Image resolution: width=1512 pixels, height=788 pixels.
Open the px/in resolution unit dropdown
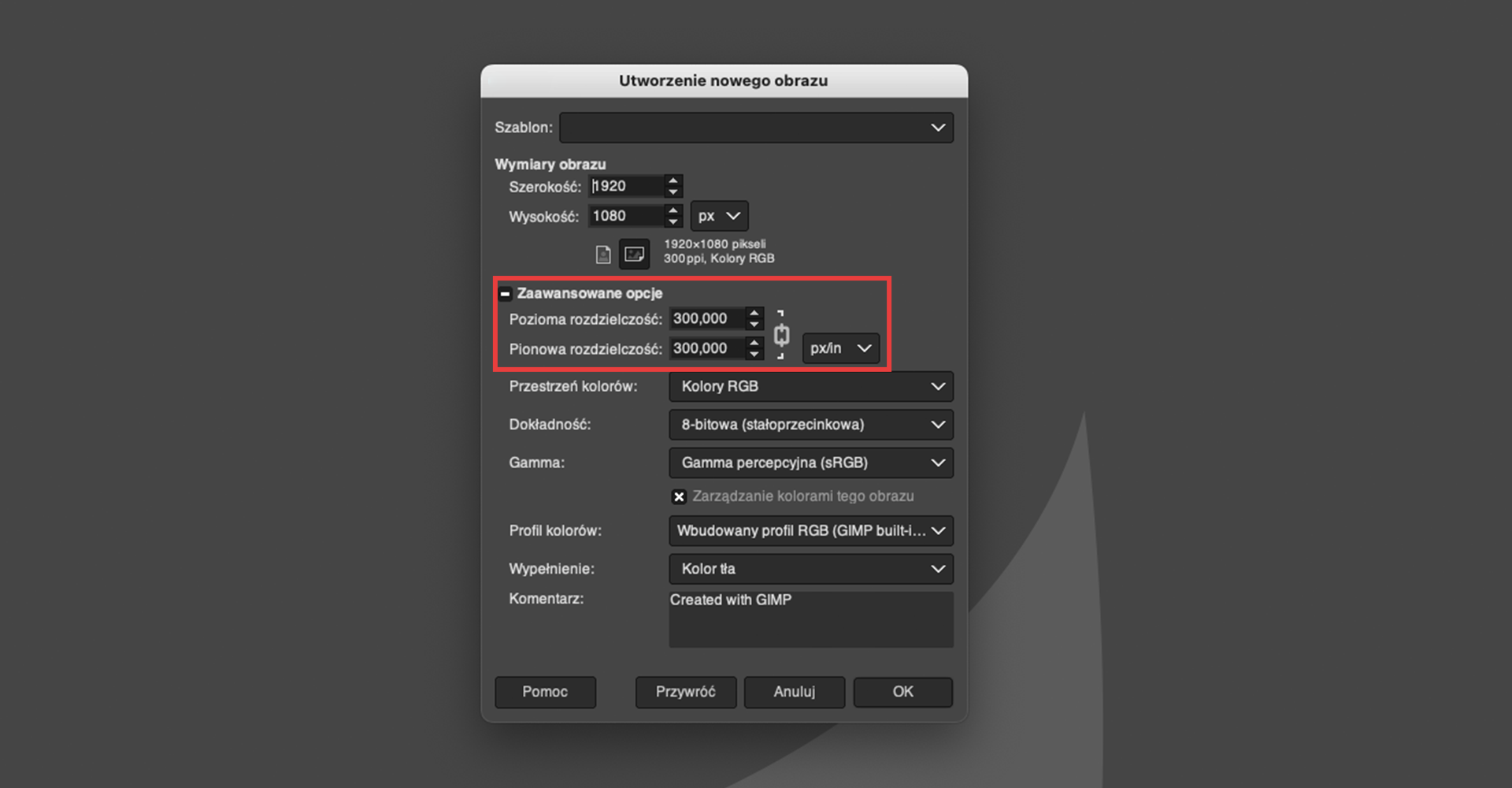click(x=840, y=348)
